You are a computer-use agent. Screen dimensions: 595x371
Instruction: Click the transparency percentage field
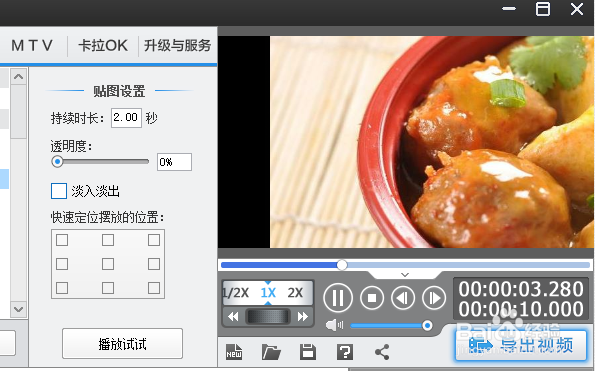[x=174, y=162]
